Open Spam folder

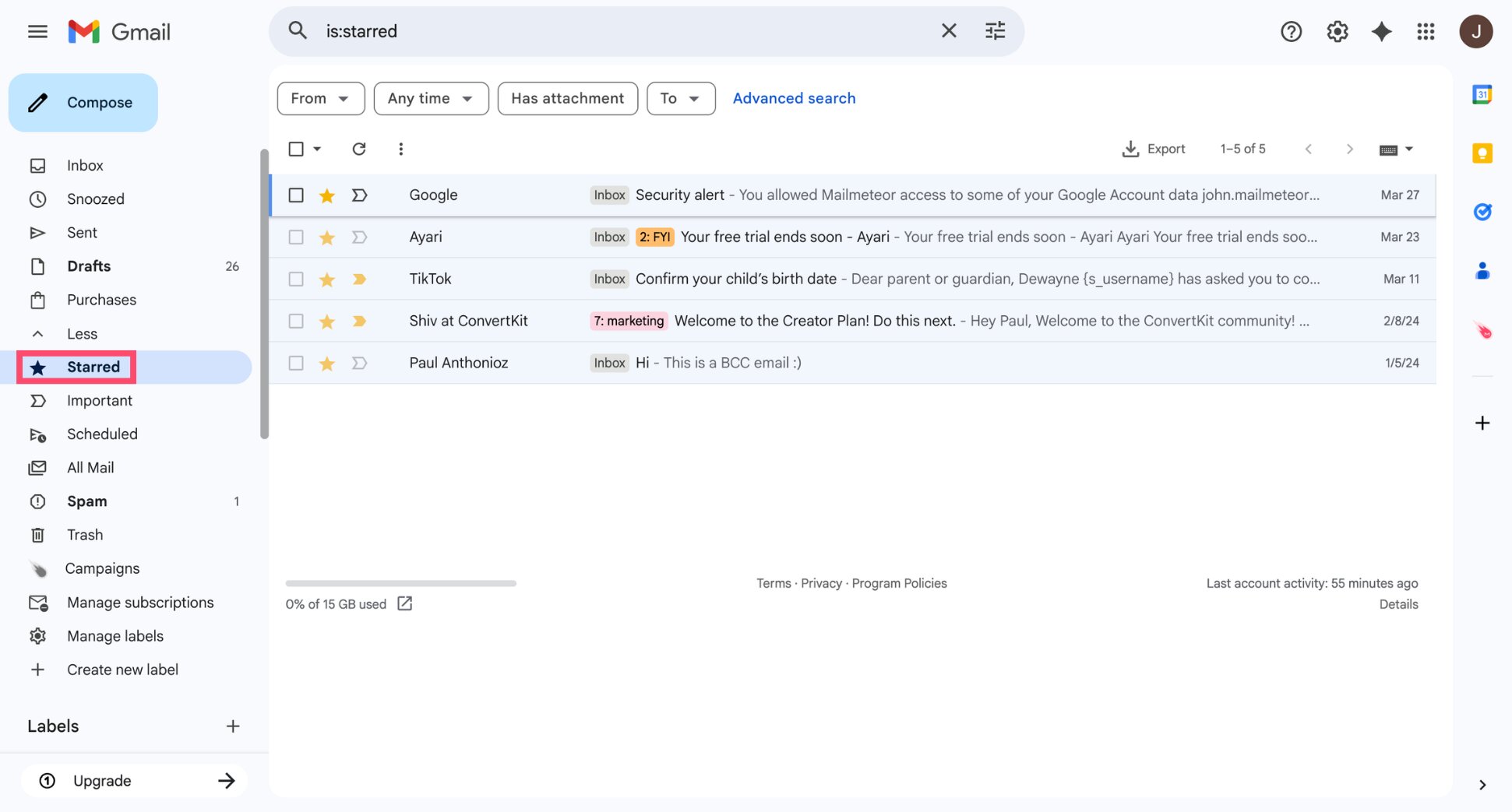coord(86,502)
